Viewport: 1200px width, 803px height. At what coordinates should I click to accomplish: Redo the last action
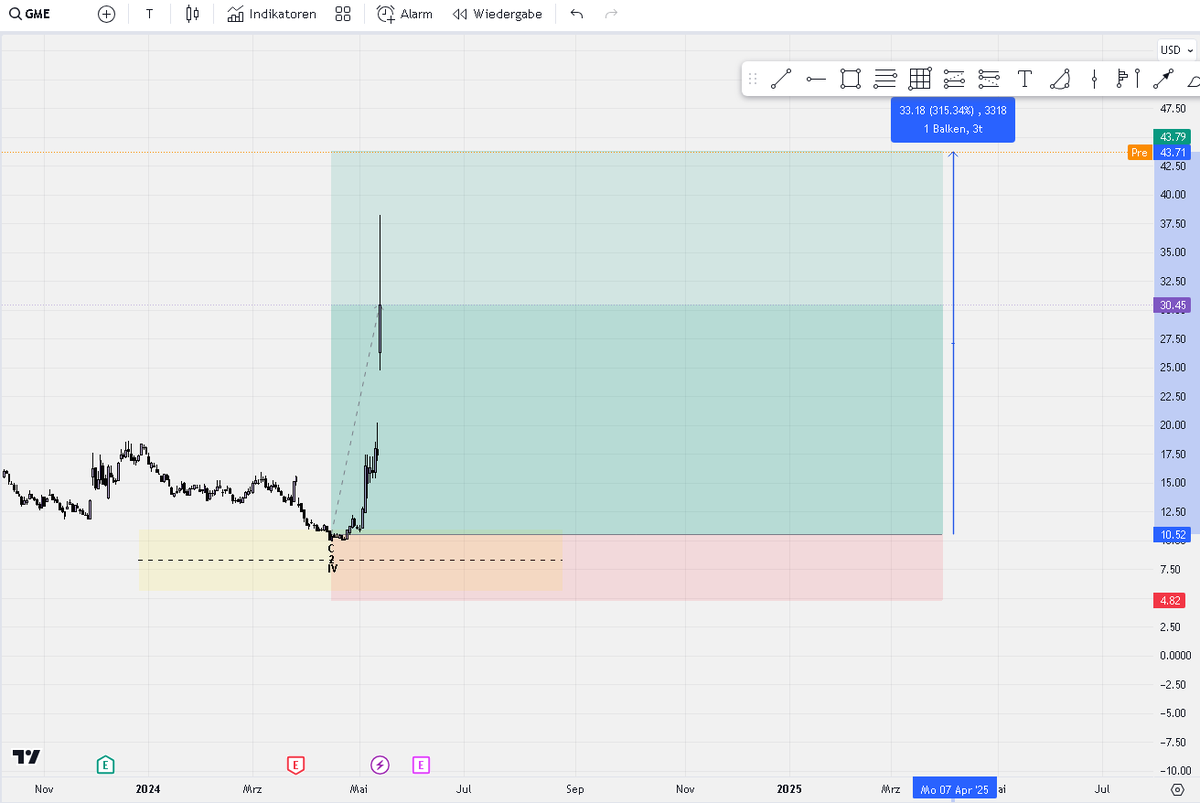[x=611, y=14]
